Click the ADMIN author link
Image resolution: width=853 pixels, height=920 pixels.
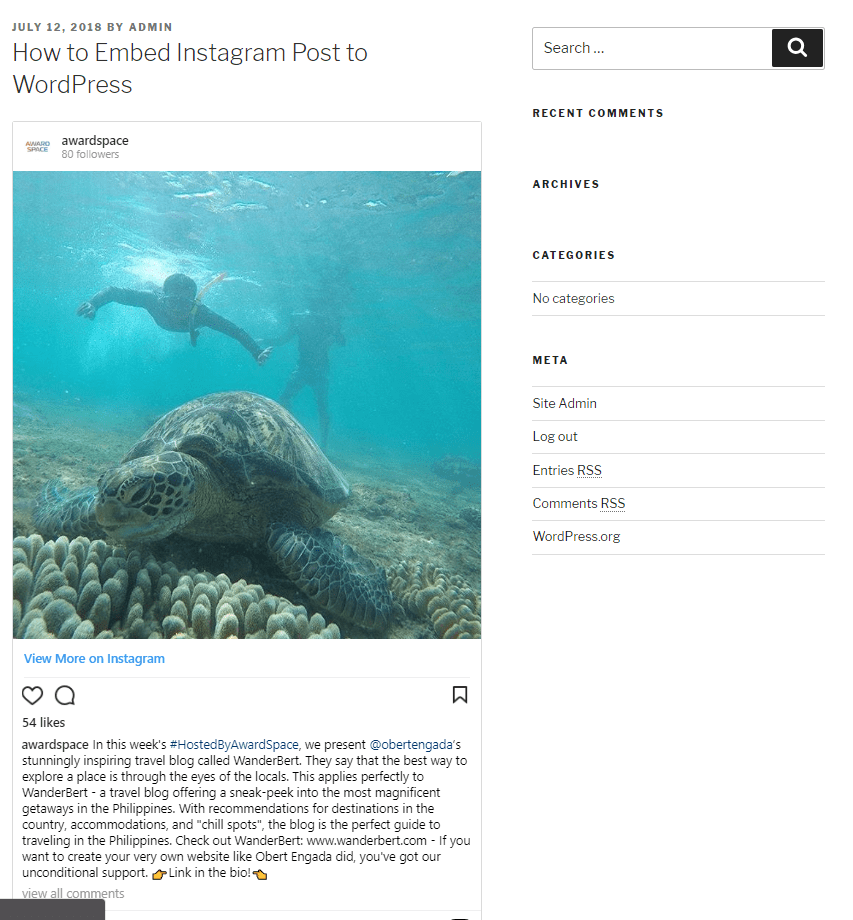pyautogui.click(x=151, y=27)
